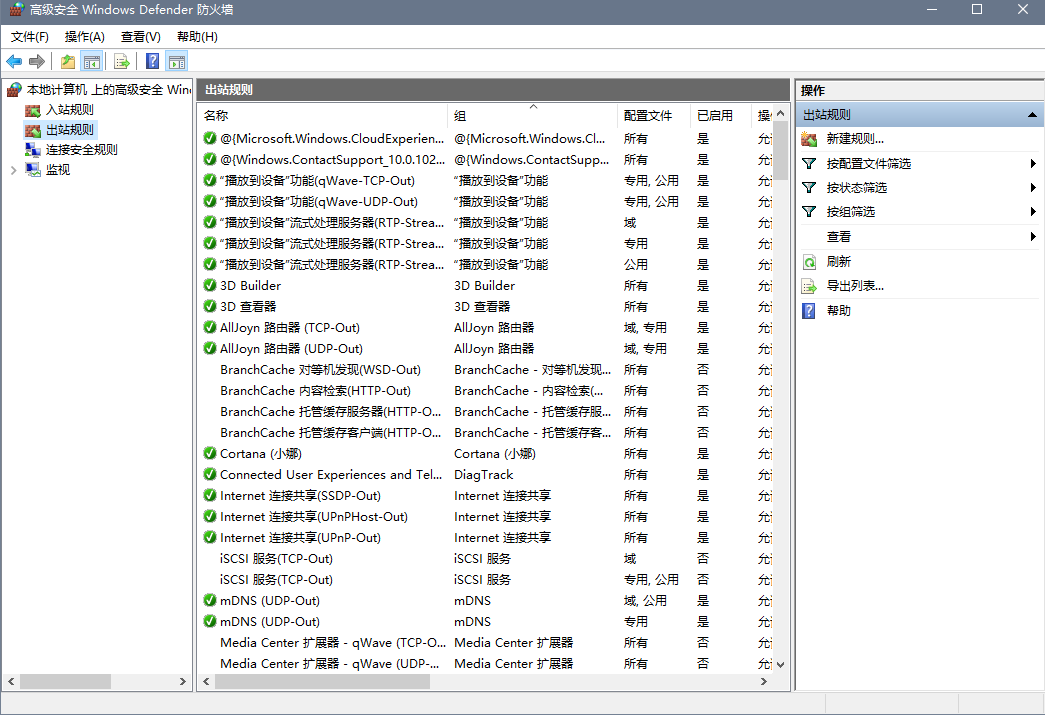1045x715 pixels.
Task: Click scroll-down arrow of rule list
Action: pos(781,664)
